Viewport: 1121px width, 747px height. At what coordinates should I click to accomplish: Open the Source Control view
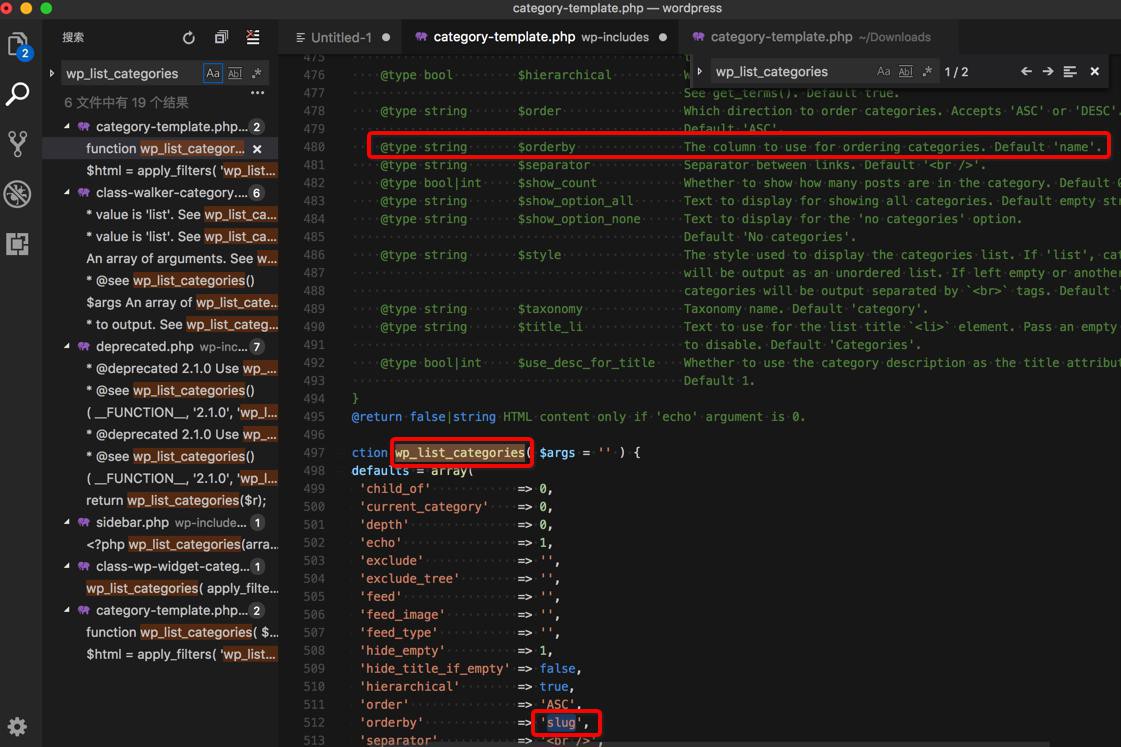click(x=18, y=144)
